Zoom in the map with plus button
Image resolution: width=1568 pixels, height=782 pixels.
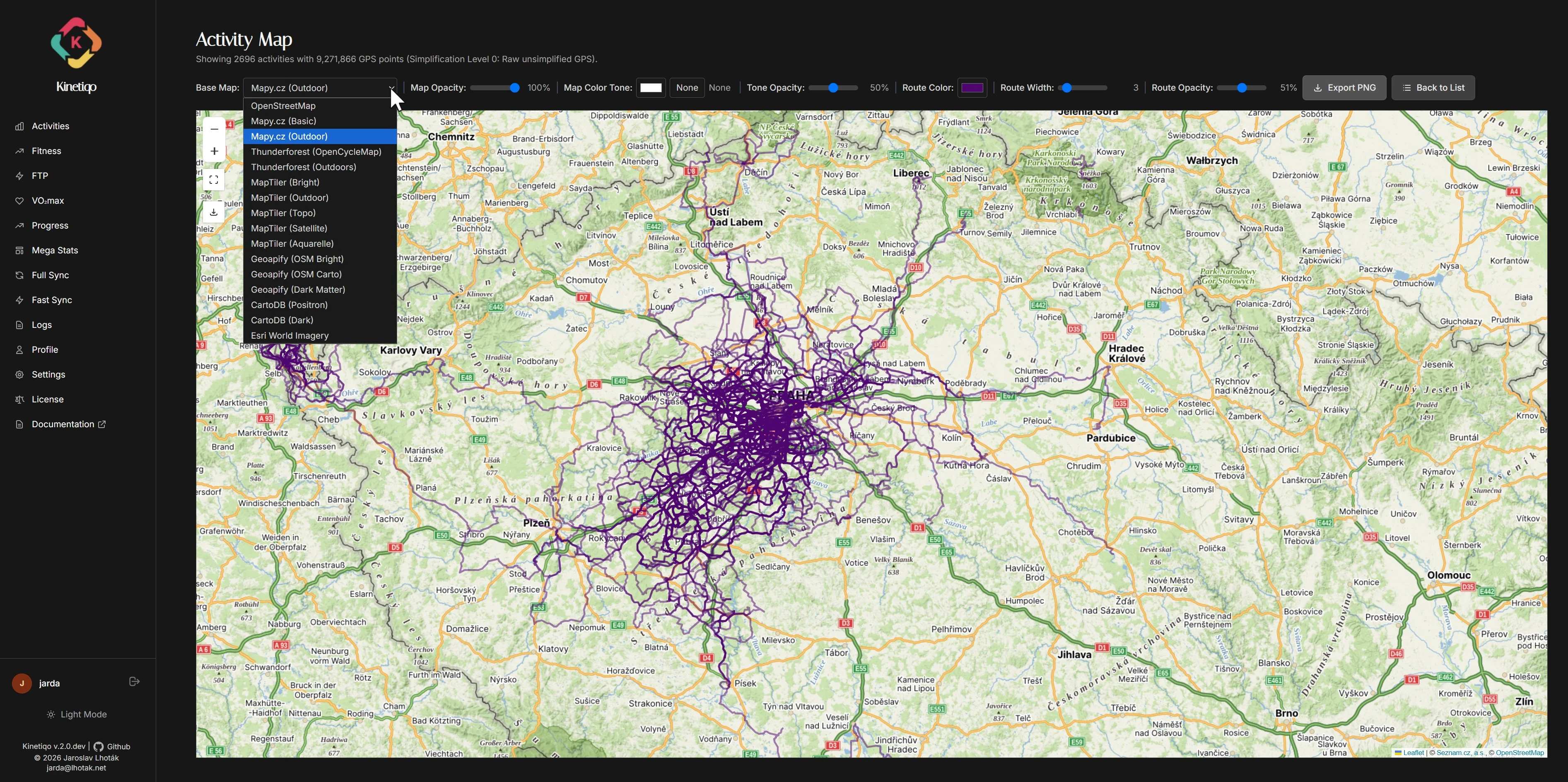[x=214, y=151]
